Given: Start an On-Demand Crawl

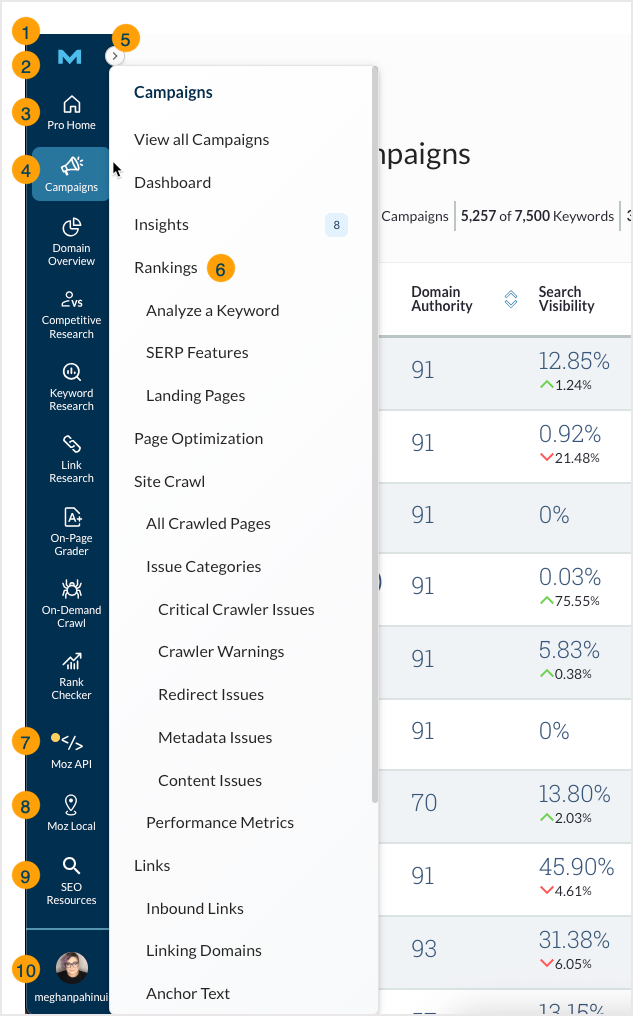Looking at the screenshot, I should [x=71, y=602].
